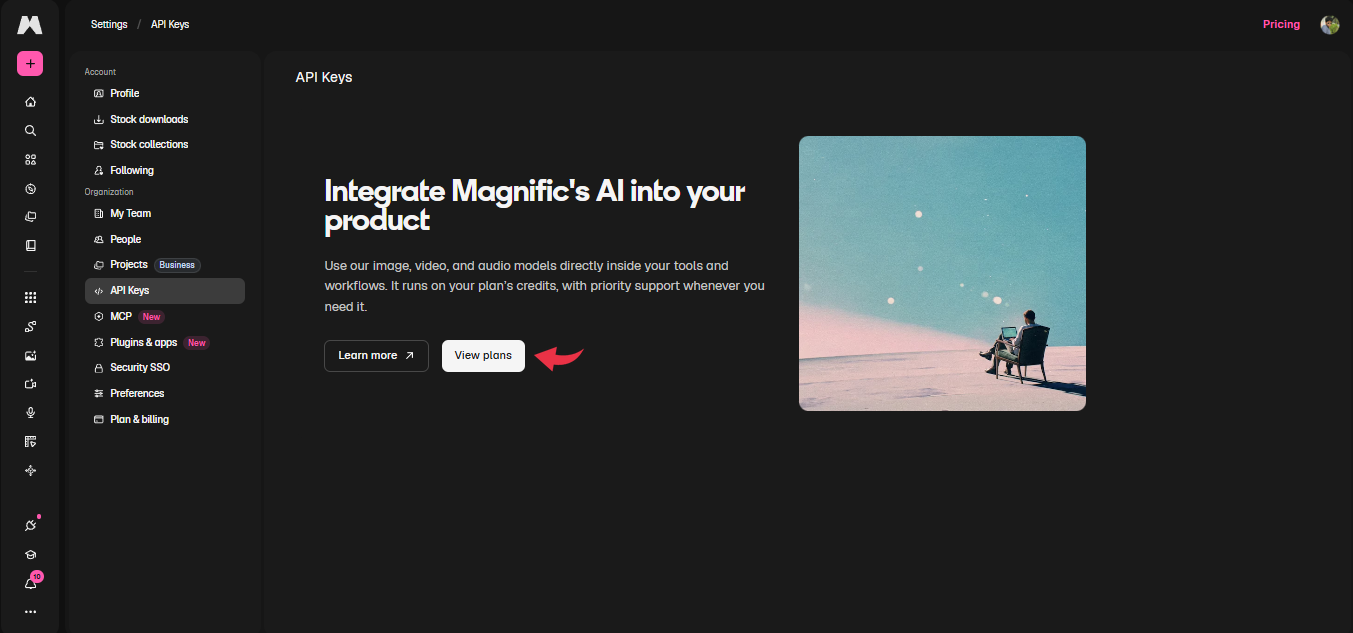Click the Pricing link in the header

click(x=1281, y=24)
